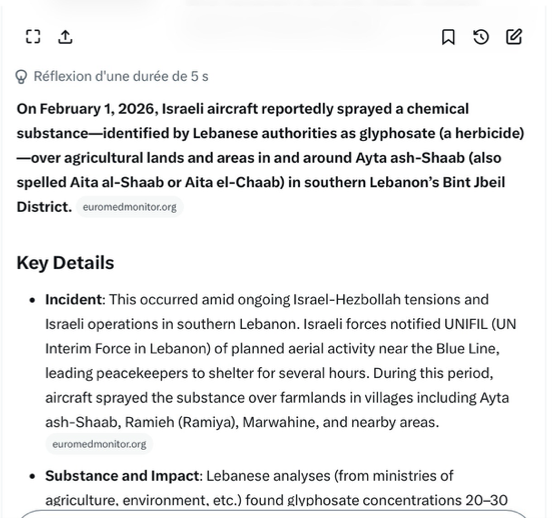Click the bullet marker before 'Incident'
The width and height of the screenshot is (552, 518).
33,300
